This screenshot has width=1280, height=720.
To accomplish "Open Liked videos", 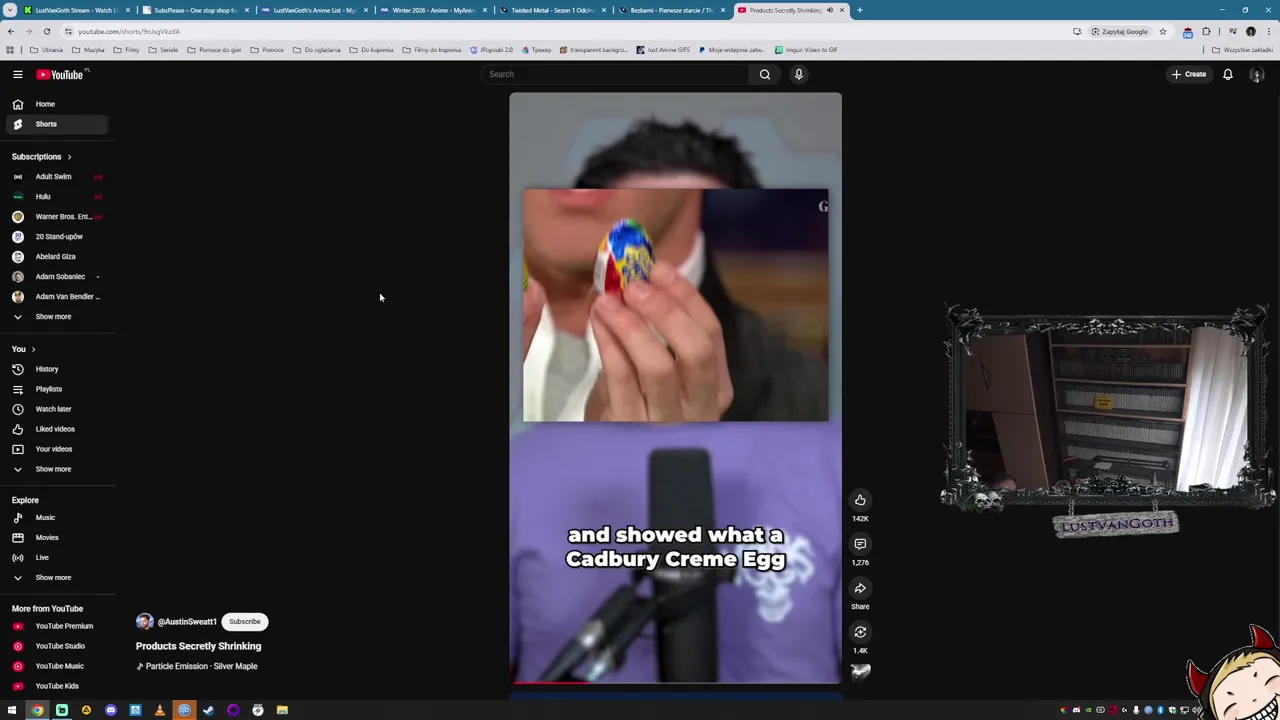I will click(x=56, y=429).
